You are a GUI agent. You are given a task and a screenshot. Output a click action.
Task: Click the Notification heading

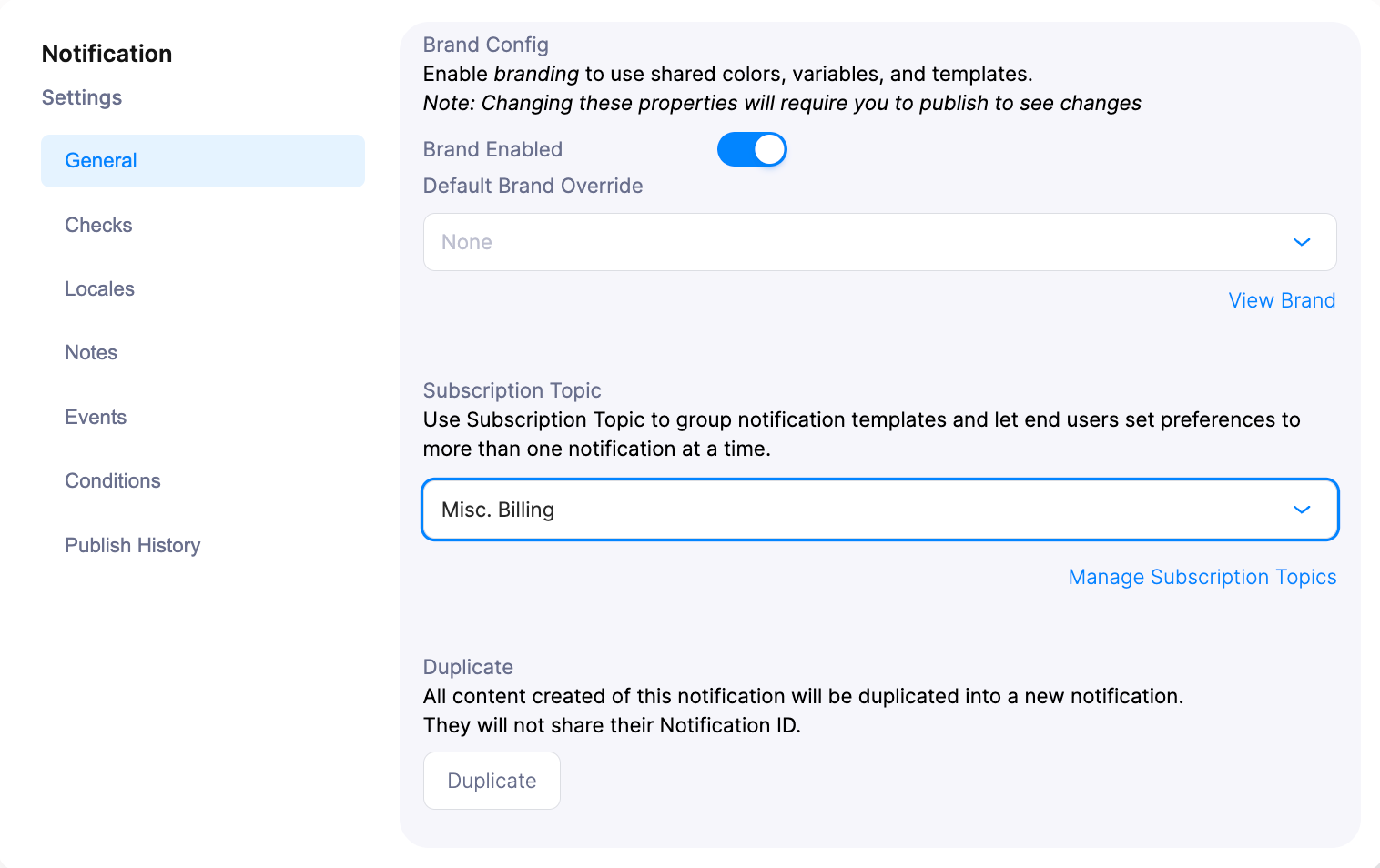(107, 54)
